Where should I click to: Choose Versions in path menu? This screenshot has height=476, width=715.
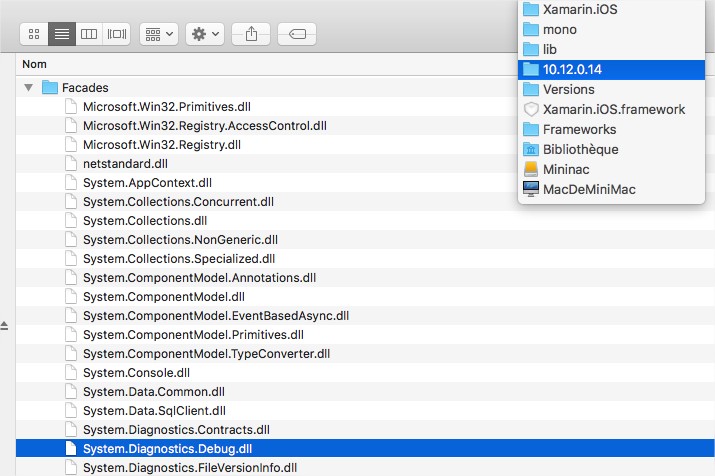coord(611,89)
